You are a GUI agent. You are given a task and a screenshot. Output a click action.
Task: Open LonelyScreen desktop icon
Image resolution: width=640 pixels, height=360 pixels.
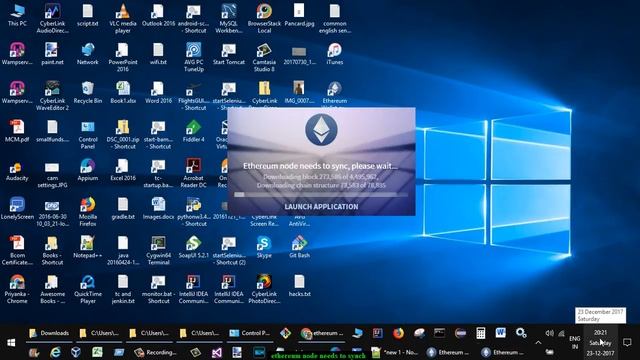tap(17, 208)
